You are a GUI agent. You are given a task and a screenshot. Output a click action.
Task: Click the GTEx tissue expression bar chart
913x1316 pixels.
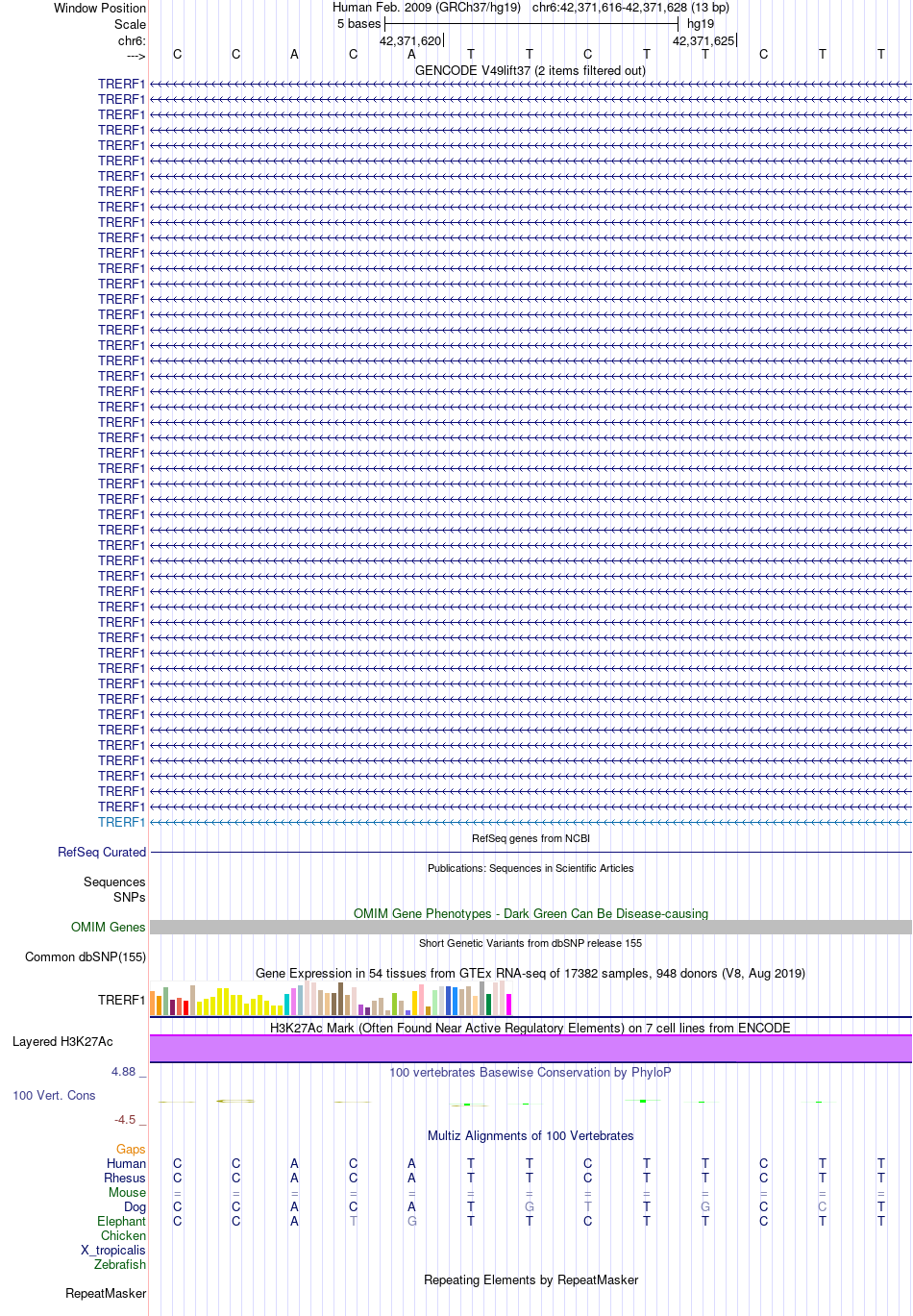331,998
